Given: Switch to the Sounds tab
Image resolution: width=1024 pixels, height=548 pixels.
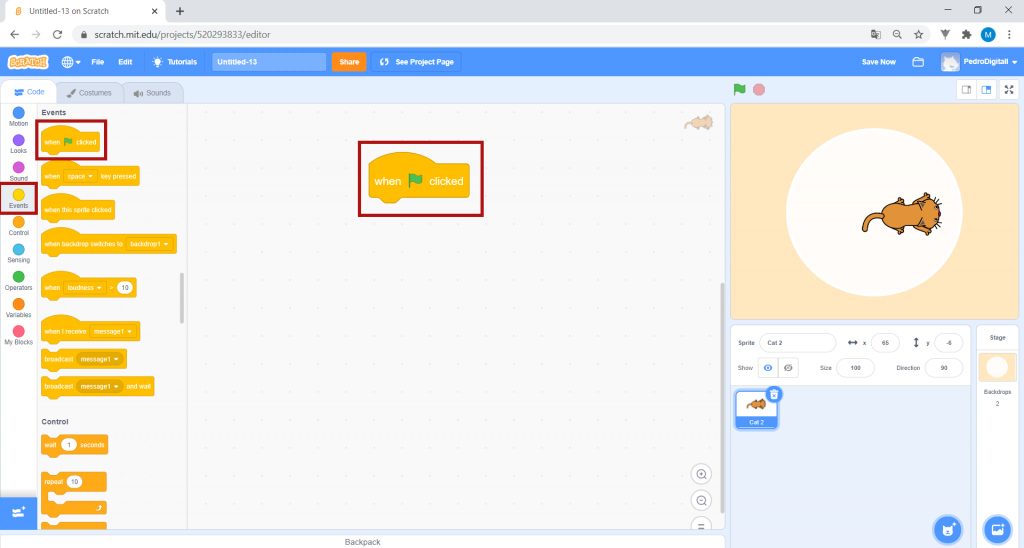Looking at the screenshot, I should point(152,93).
